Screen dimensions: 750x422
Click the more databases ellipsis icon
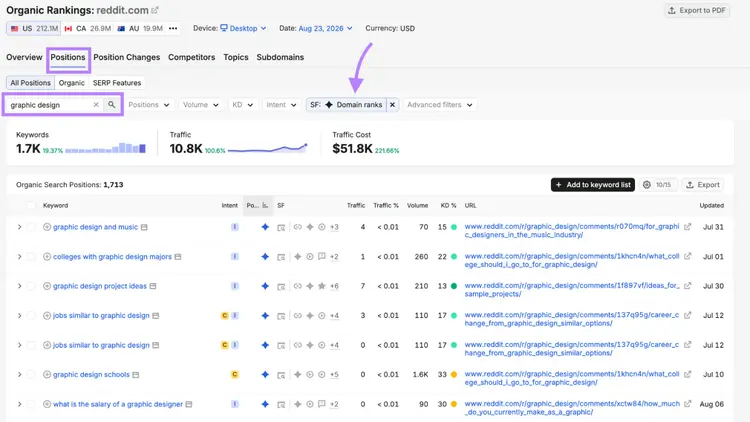(173, 28)
